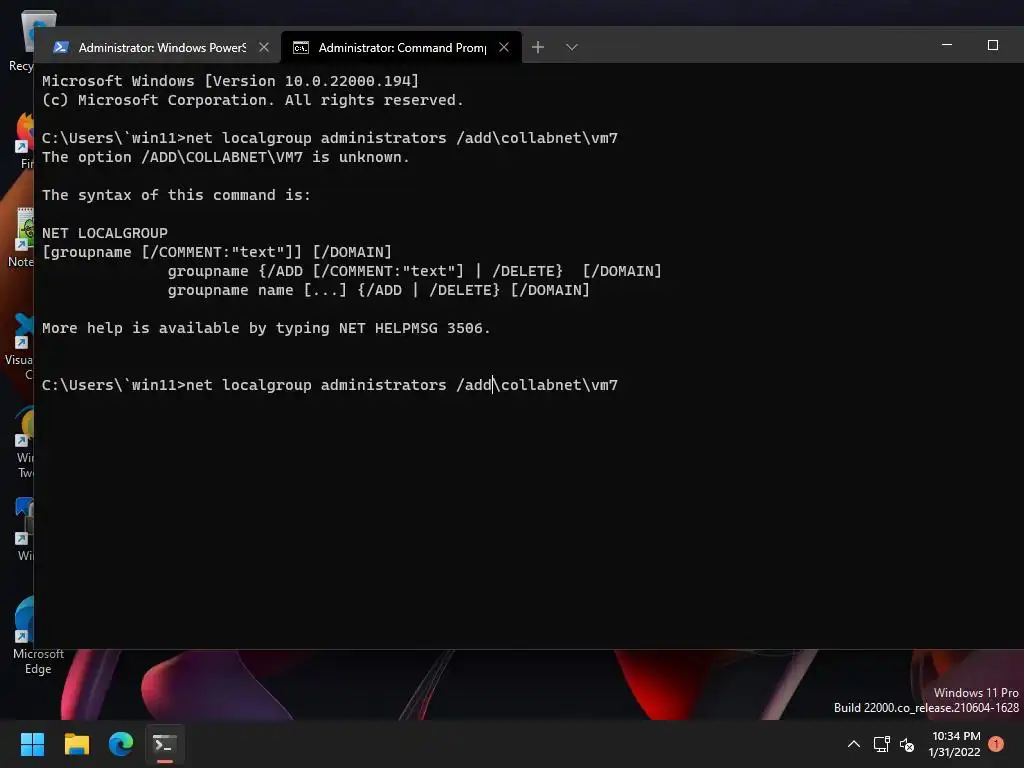Click the '[groupname [/COMMENT:"text"]] [/DOMAIN]' line
1024x768 pixels.
[217, 252]
